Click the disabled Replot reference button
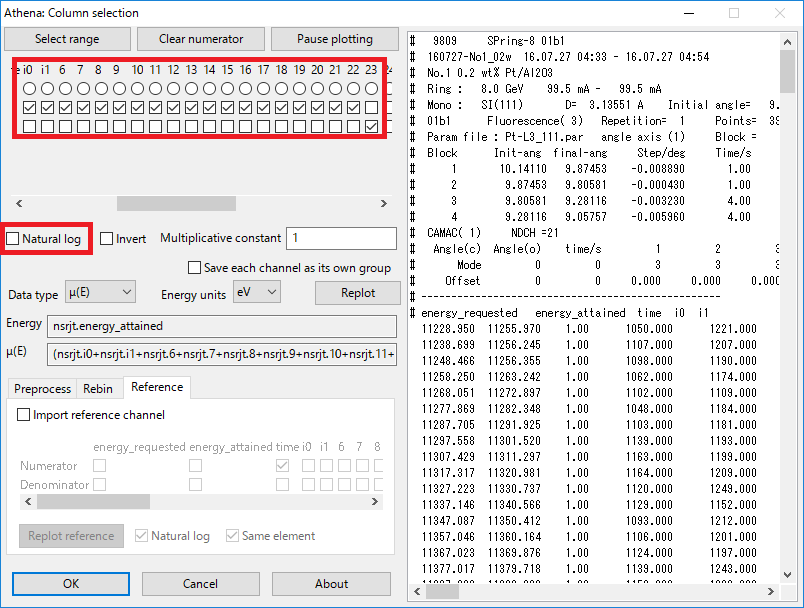 71,536
